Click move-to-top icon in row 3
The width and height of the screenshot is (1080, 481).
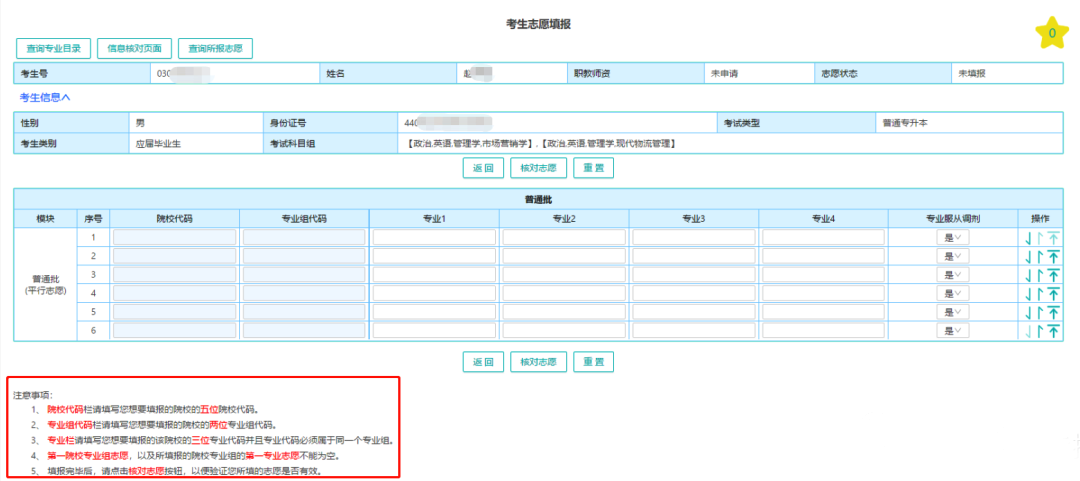click(x=1054, y=275)
